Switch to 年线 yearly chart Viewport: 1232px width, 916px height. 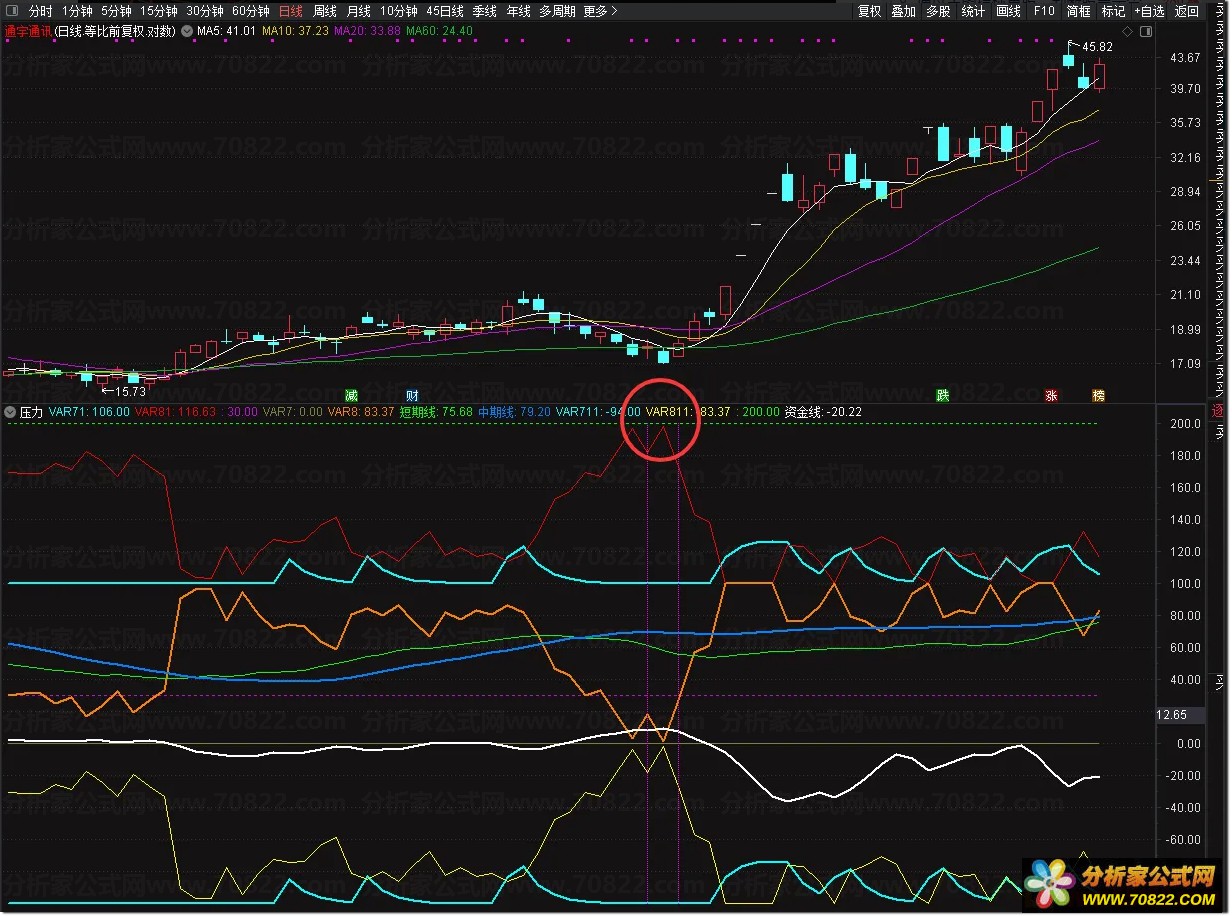pos(518,11)
